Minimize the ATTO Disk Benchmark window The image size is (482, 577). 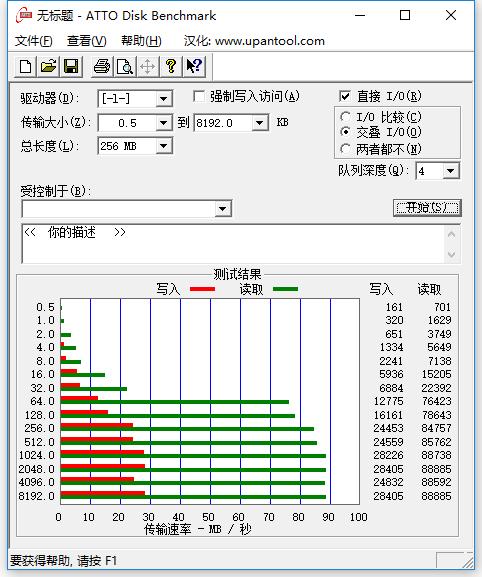(x=360, y=15)
